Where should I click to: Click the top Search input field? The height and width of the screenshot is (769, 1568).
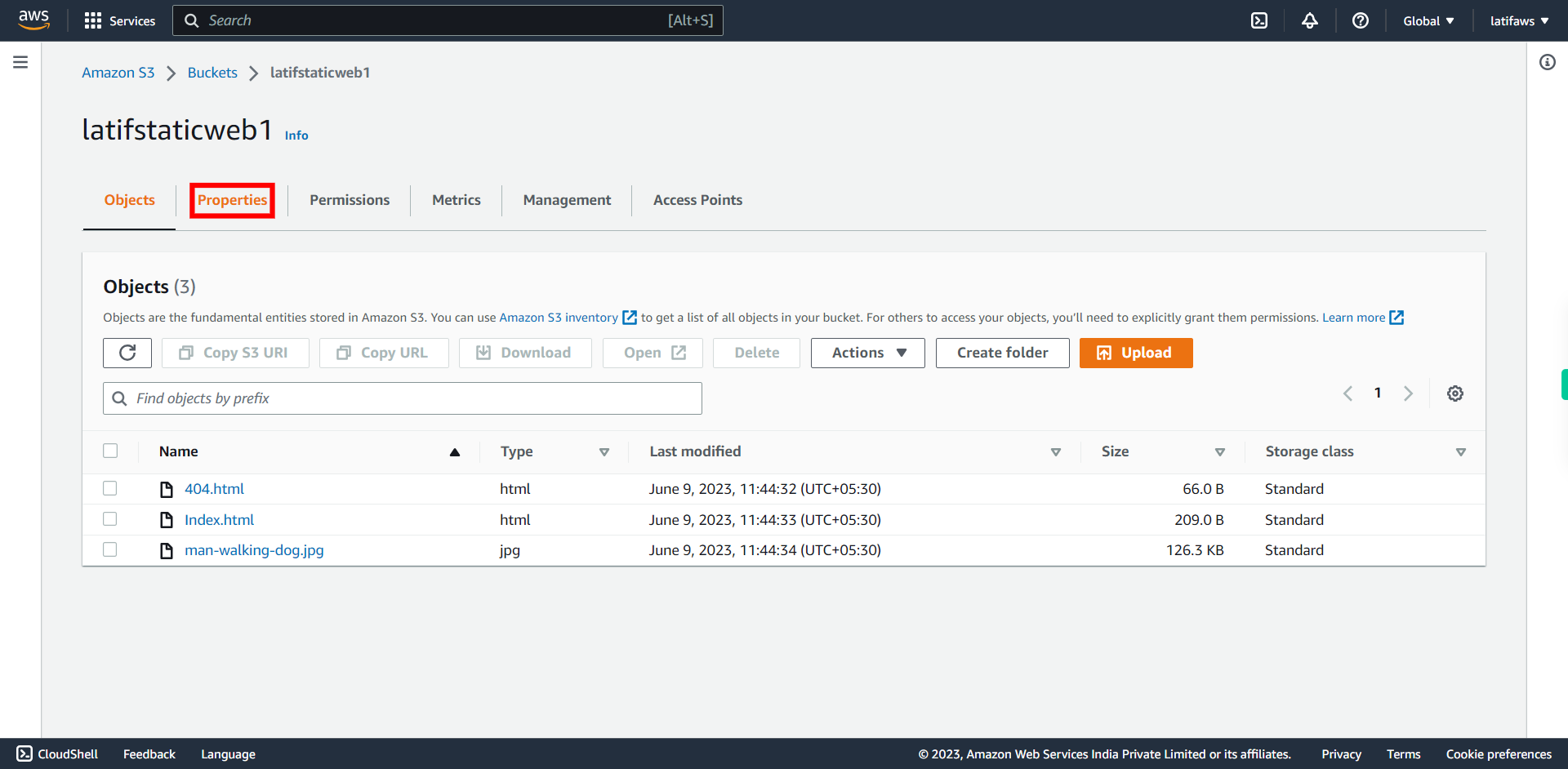point(448,20)
